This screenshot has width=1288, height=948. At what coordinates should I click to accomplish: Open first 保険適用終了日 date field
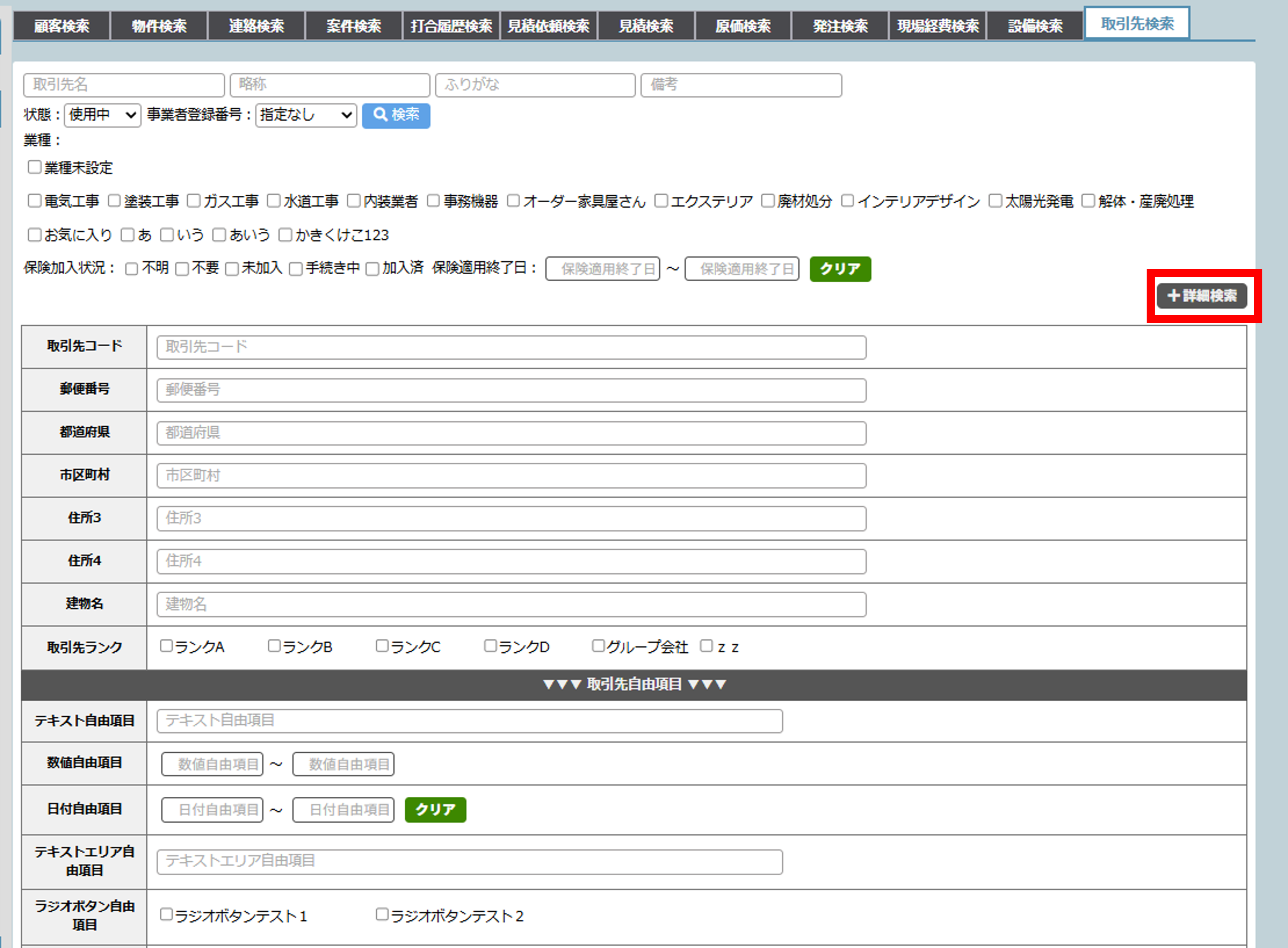(603, 269)
